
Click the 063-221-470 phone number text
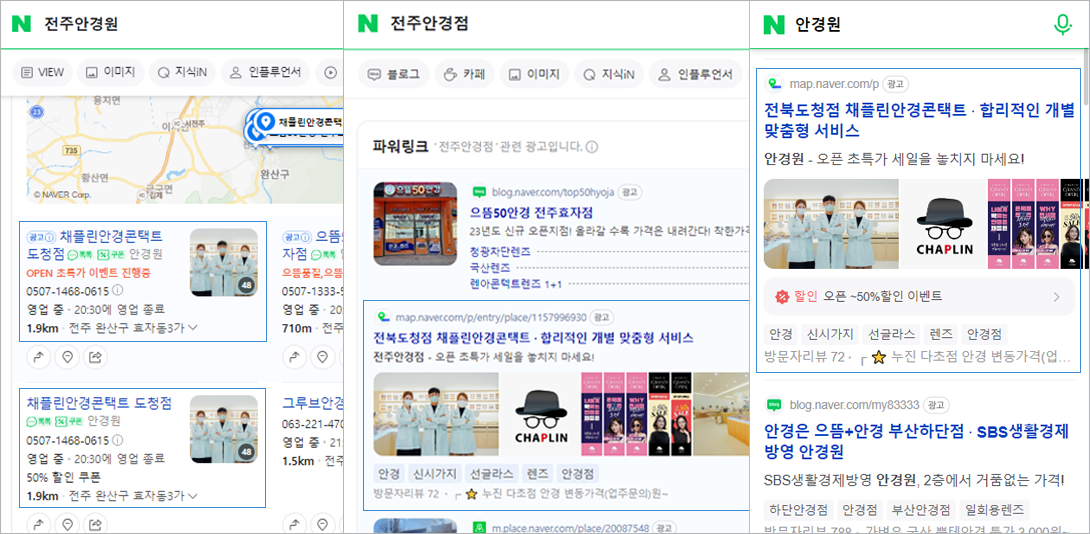(313, 423)
